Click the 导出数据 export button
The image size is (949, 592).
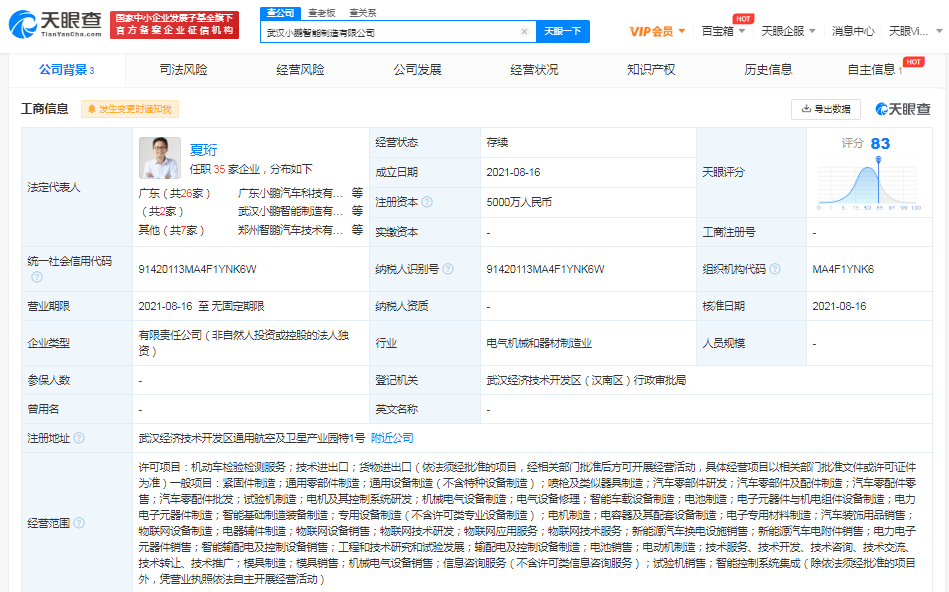click(826, 109)
